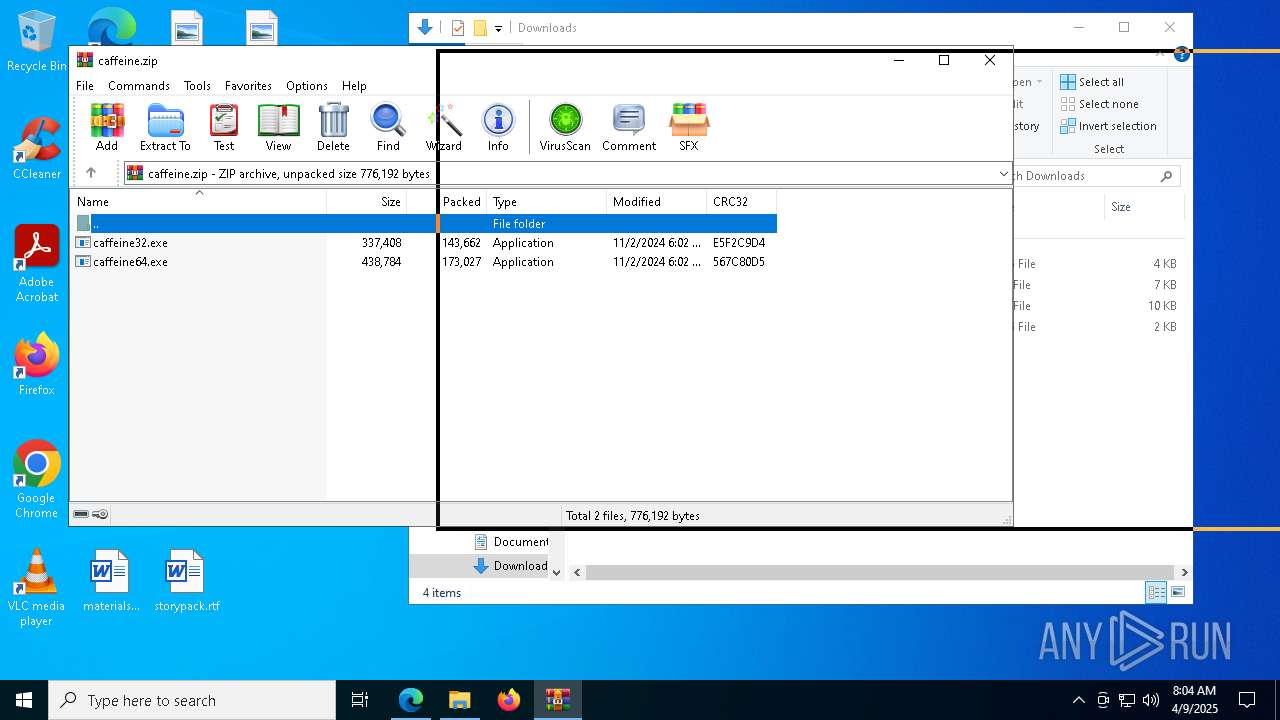Click the Explorer Size column header
The height and width of the screenshot is (720, 1280).
click(x=1121, y=207)
